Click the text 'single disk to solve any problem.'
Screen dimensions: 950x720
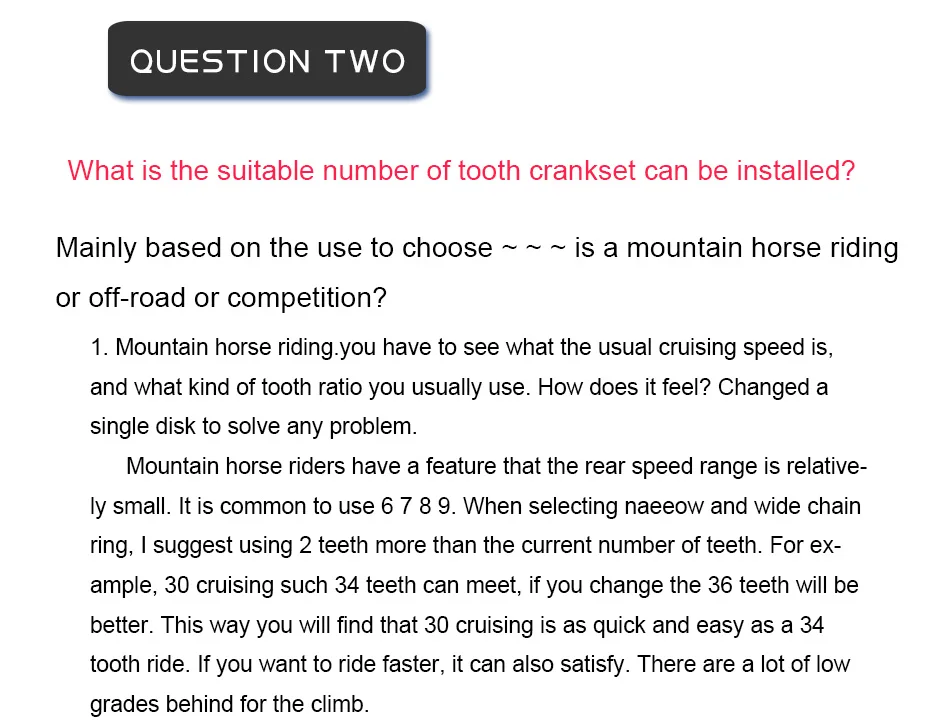[253, 426]
